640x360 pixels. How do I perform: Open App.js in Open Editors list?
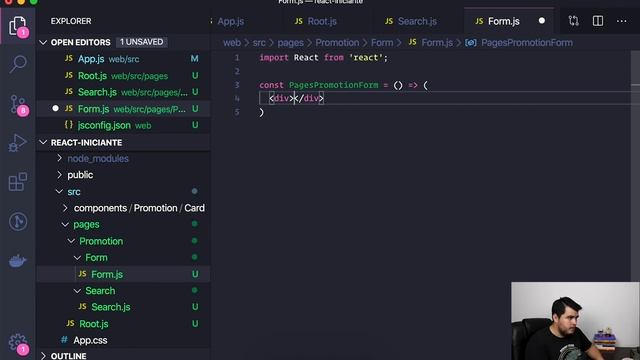(123, 59)
